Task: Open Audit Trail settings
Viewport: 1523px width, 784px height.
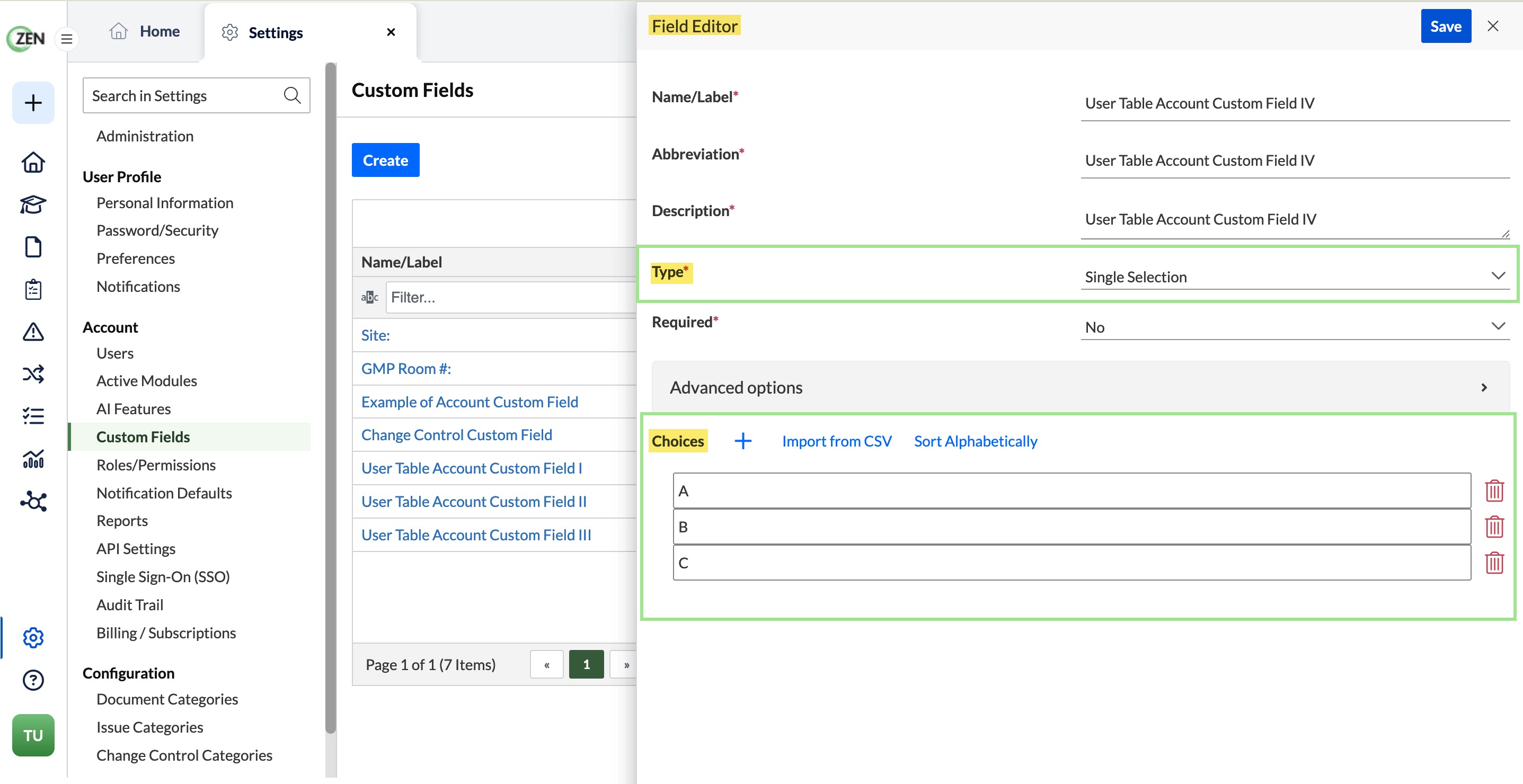Action: (130, 605)
